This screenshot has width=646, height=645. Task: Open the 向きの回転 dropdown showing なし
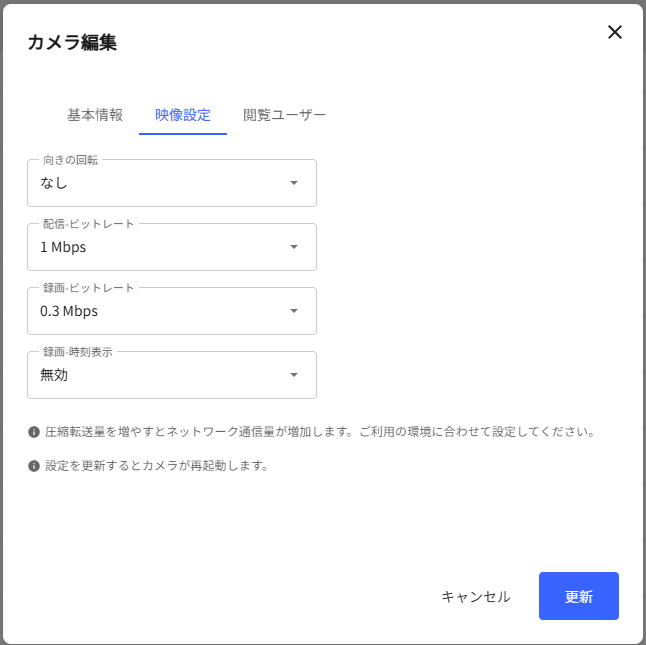(x=172, y=183)
